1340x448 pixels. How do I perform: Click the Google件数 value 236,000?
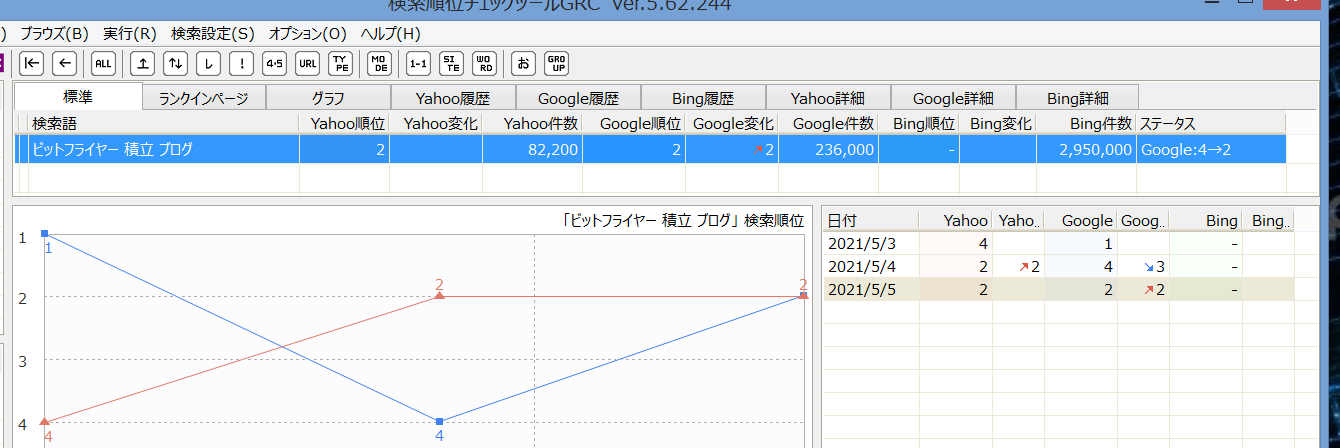tap(844, 150)
